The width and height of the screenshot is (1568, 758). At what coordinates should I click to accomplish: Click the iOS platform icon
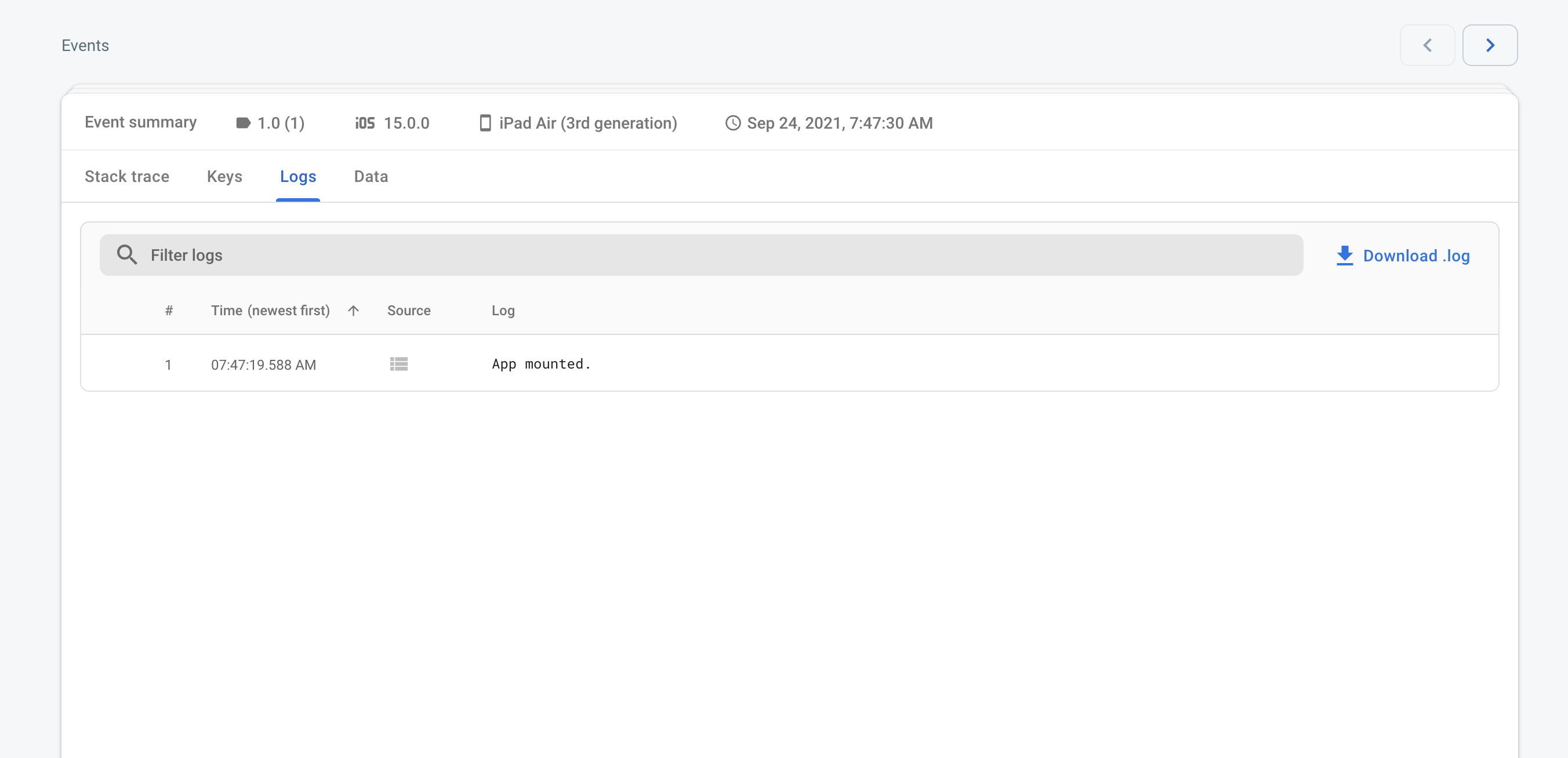point(365,123)
